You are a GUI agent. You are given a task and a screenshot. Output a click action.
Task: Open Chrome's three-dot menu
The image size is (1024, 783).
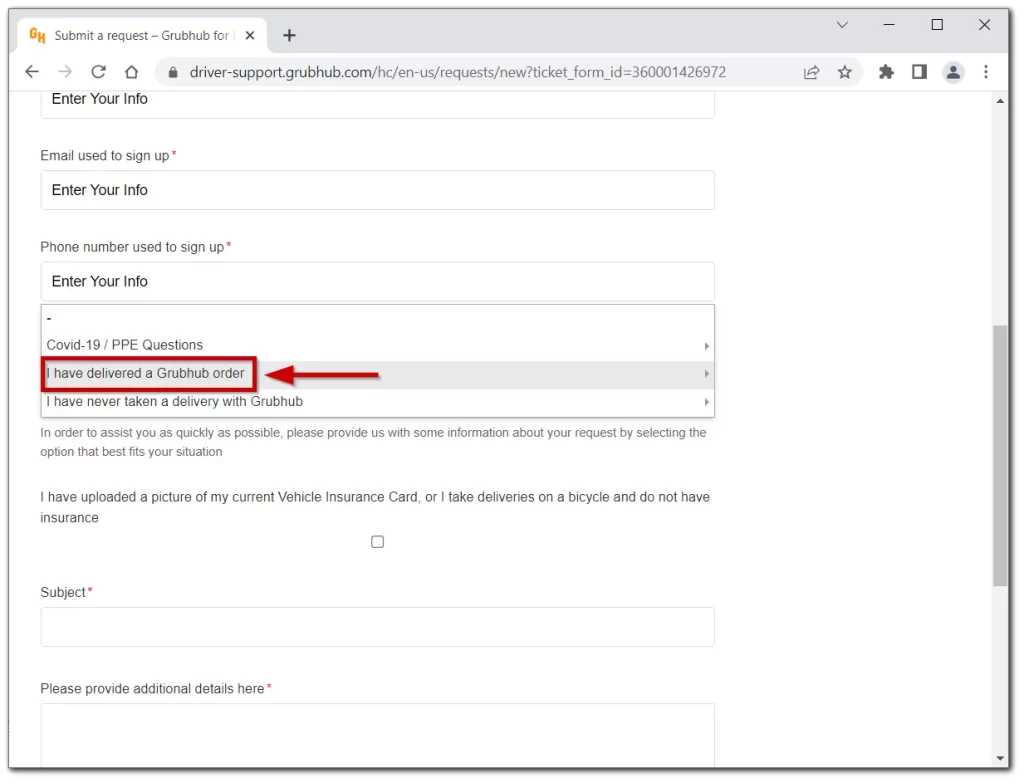click(986, 71)
